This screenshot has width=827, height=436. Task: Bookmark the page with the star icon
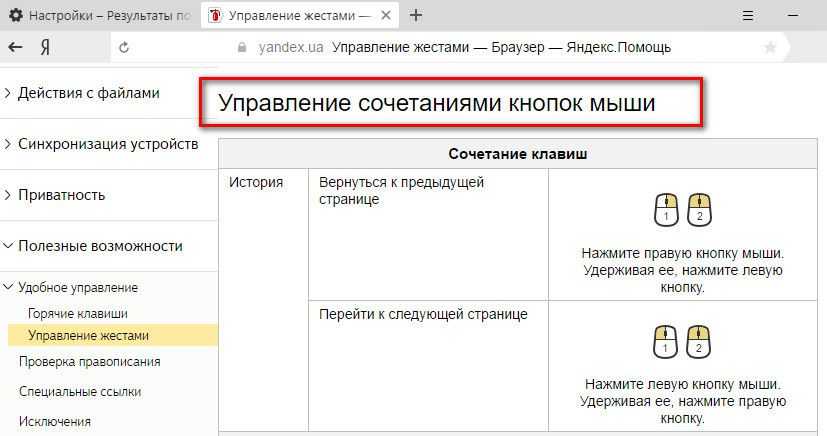(770, 47)
